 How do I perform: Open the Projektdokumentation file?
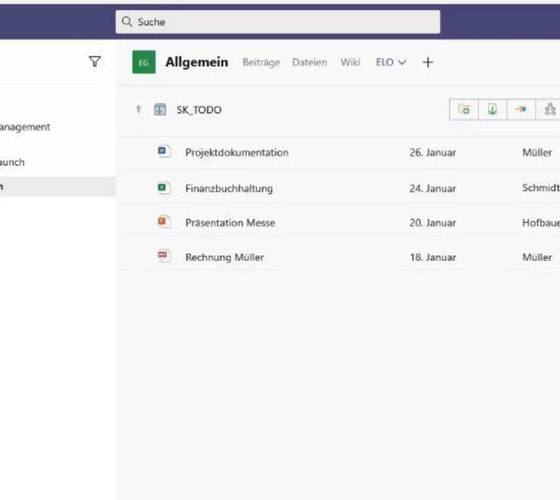pyautogui.click(x=237, y=152)
